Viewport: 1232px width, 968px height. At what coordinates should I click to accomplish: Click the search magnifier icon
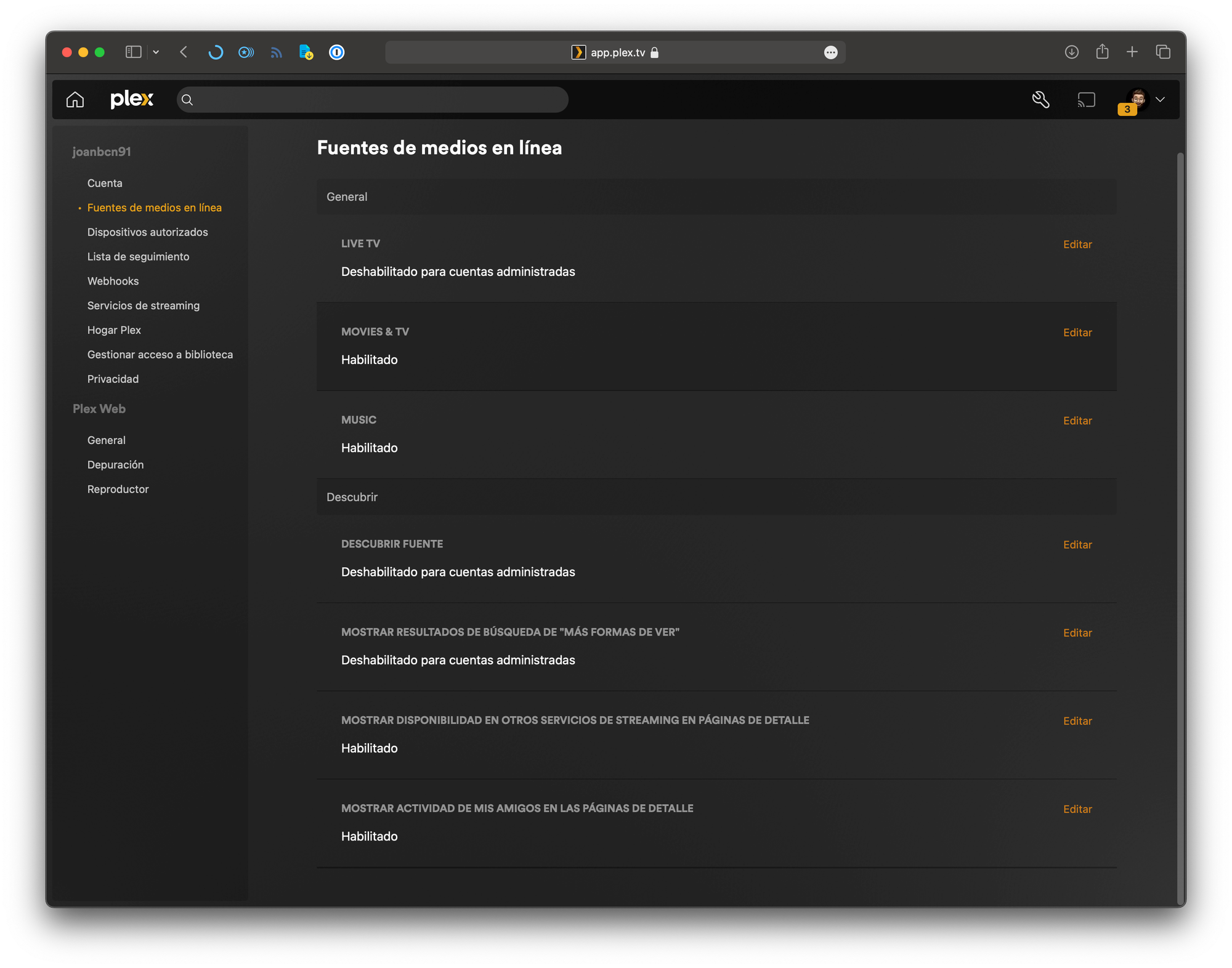click(187, 100)
